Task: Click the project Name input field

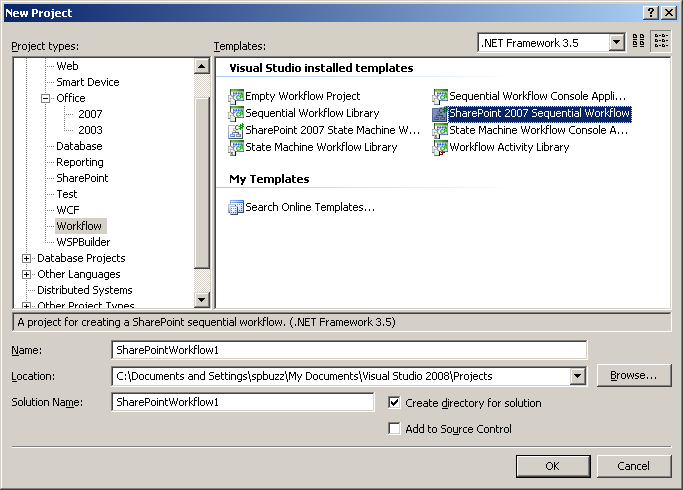Action: click(349, 350)
